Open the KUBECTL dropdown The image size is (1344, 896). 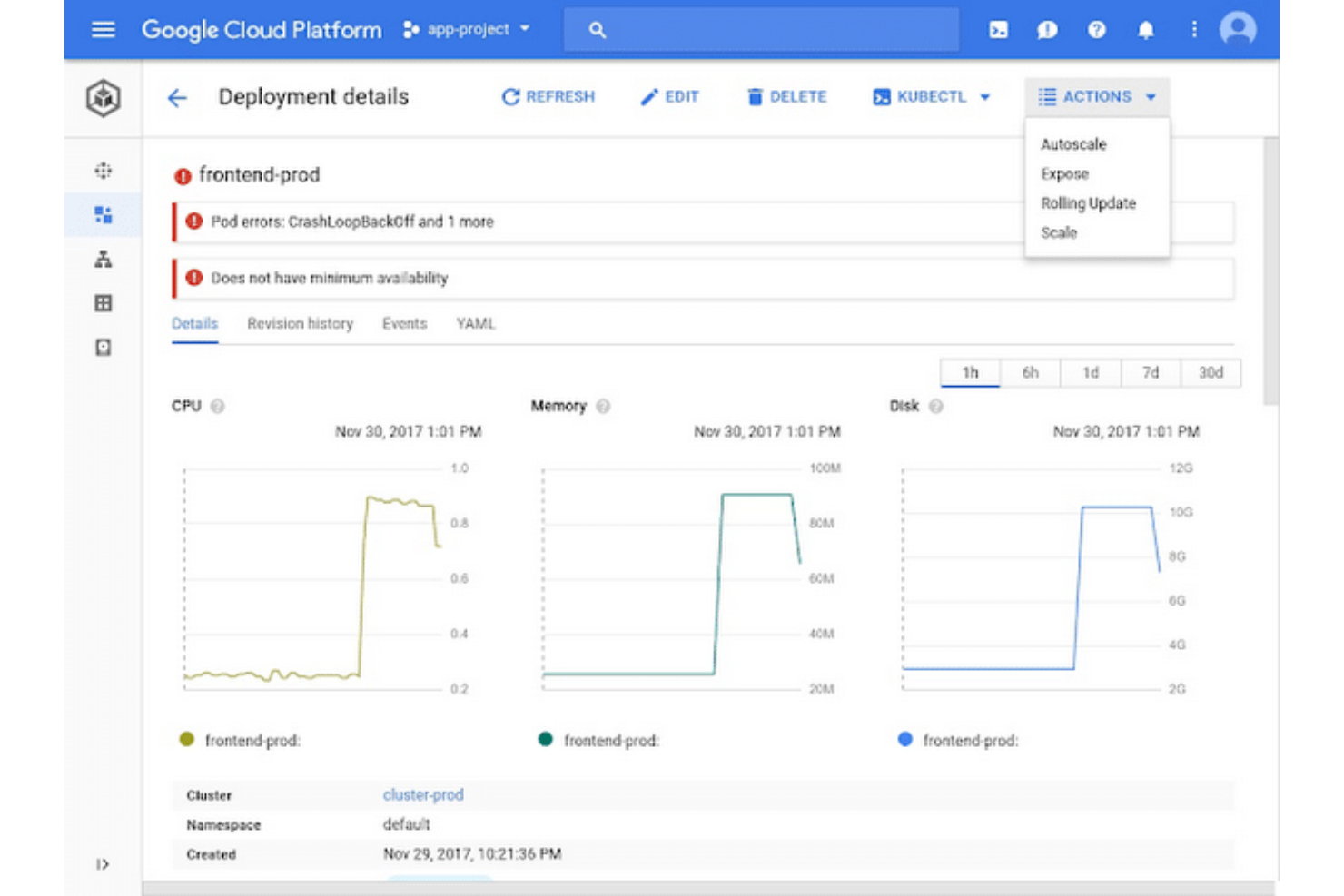[x=930, y=97]
